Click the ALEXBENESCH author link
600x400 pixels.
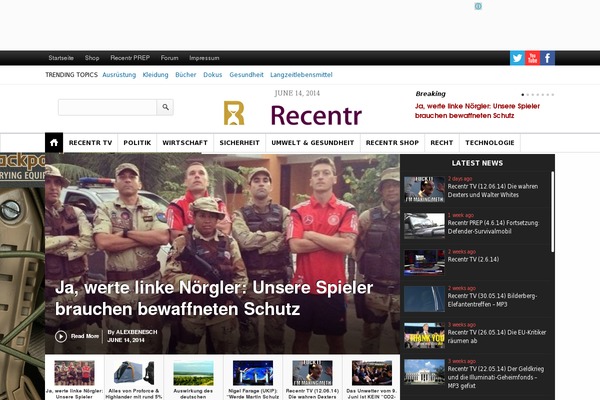point(136,332)
